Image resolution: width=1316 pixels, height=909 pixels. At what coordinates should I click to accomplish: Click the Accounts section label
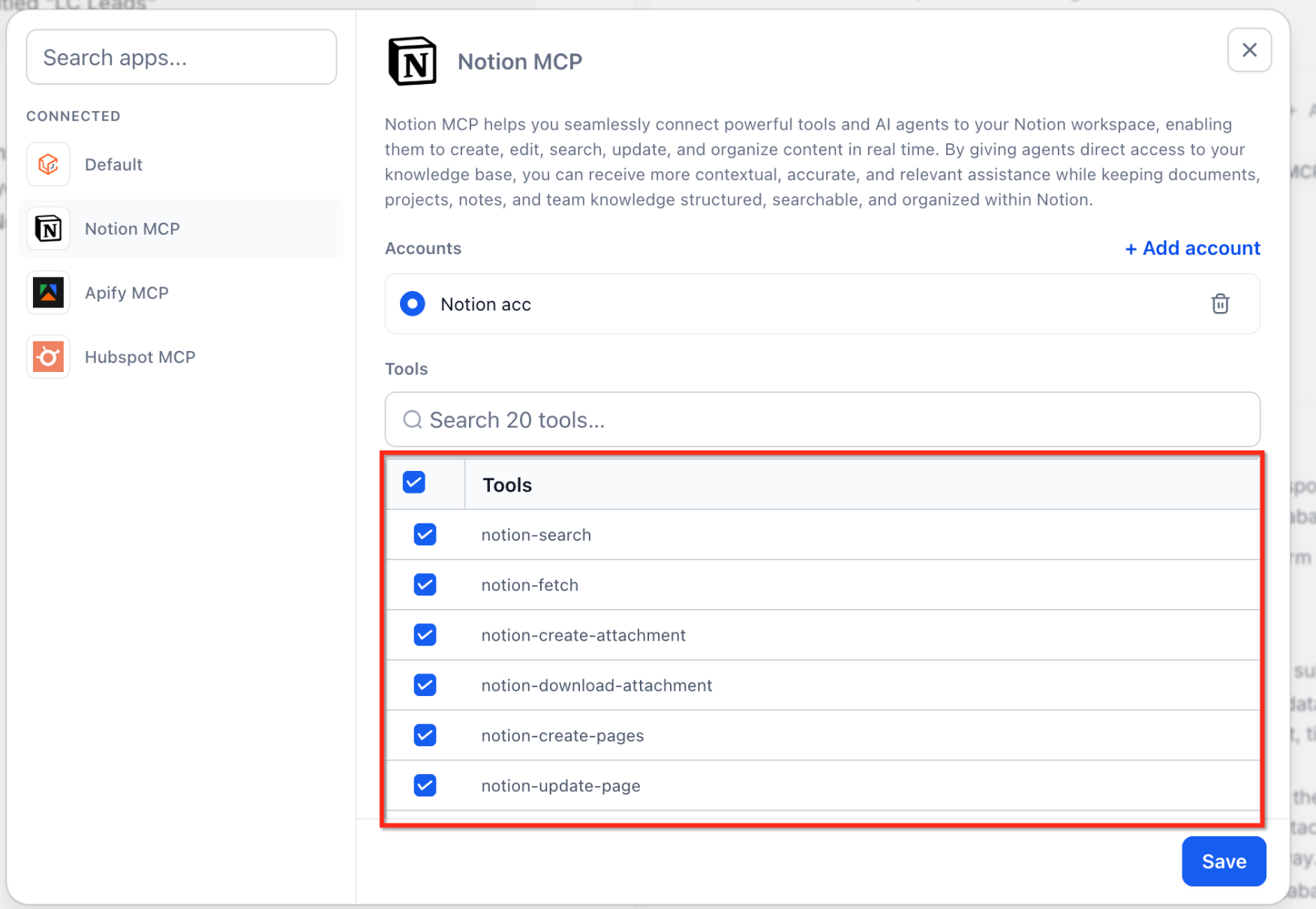click(x=423, y=248)
